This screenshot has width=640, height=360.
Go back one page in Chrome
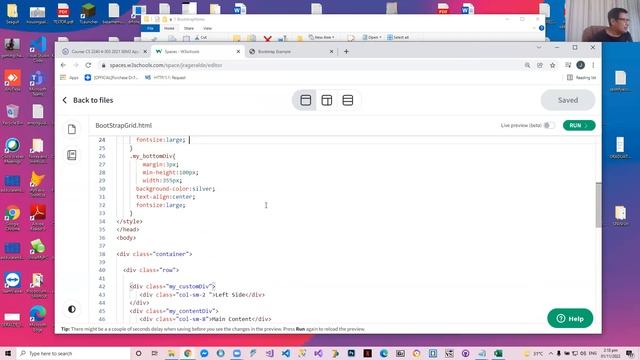(63, 65)
